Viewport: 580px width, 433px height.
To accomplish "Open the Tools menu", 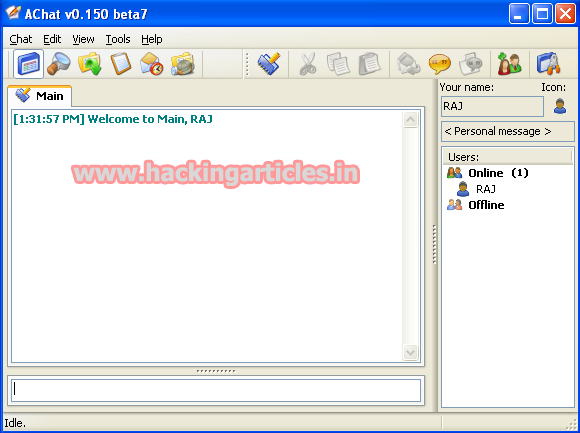I will (x=118, y=39).
